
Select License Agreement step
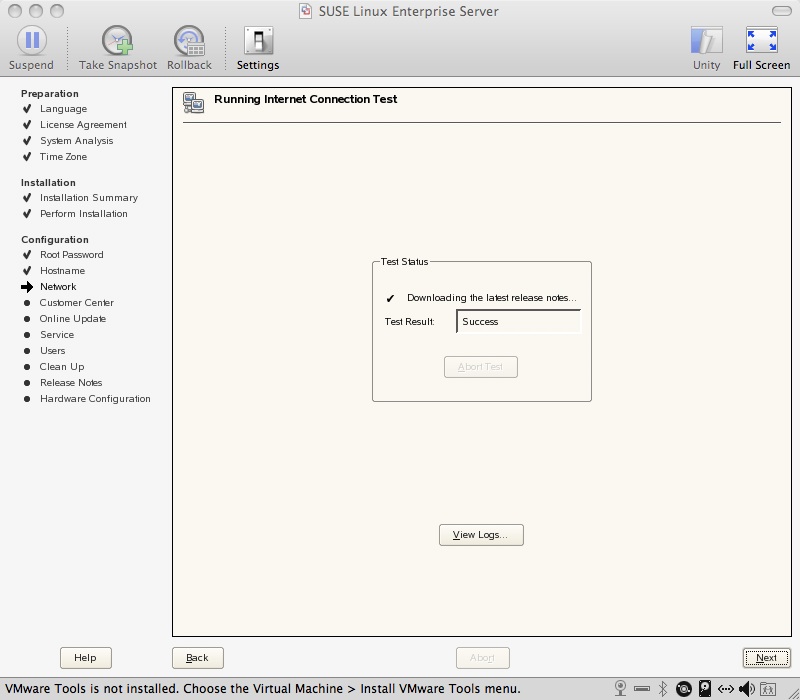pyautogui.click(x=83, y=124)
